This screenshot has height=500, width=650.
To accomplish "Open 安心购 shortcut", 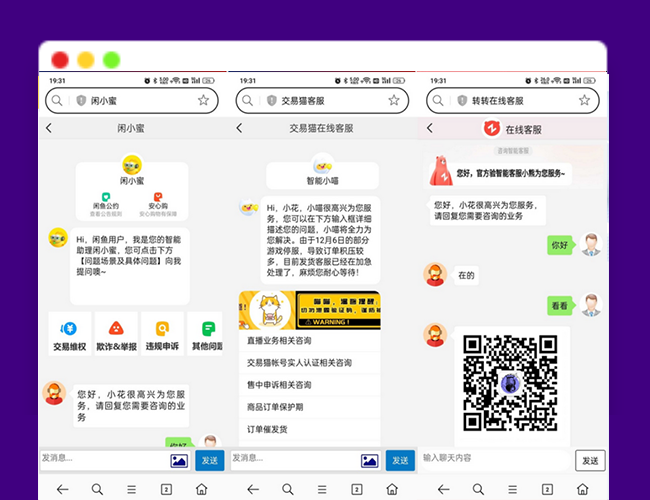I will [158, 204].
